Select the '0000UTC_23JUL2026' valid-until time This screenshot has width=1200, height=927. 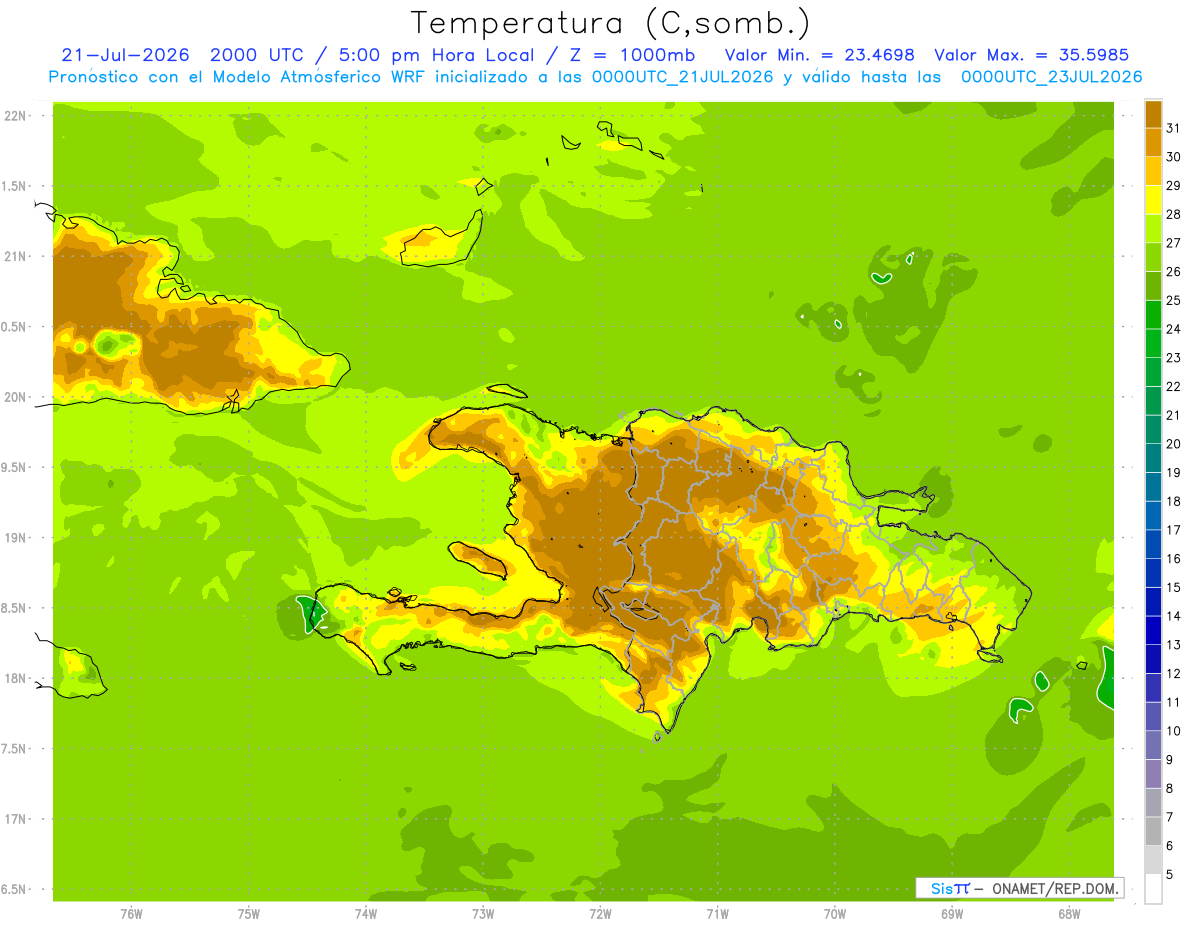[1051, 77]
